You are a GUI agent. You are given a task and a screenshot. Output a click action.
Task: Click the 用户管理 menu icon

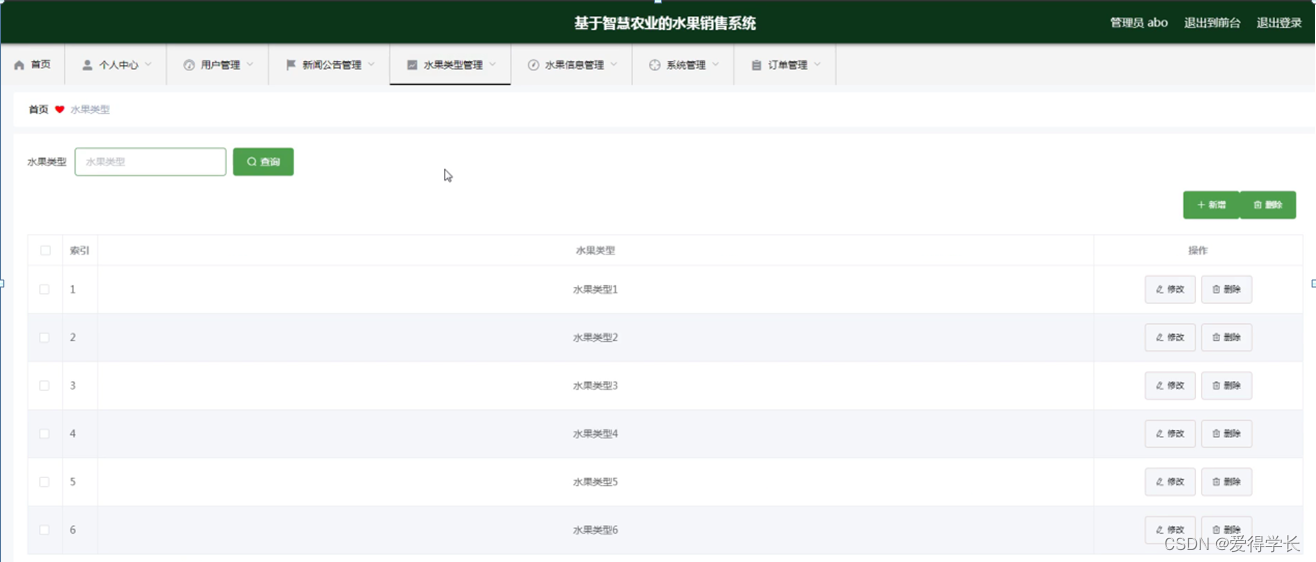[189, 65]
